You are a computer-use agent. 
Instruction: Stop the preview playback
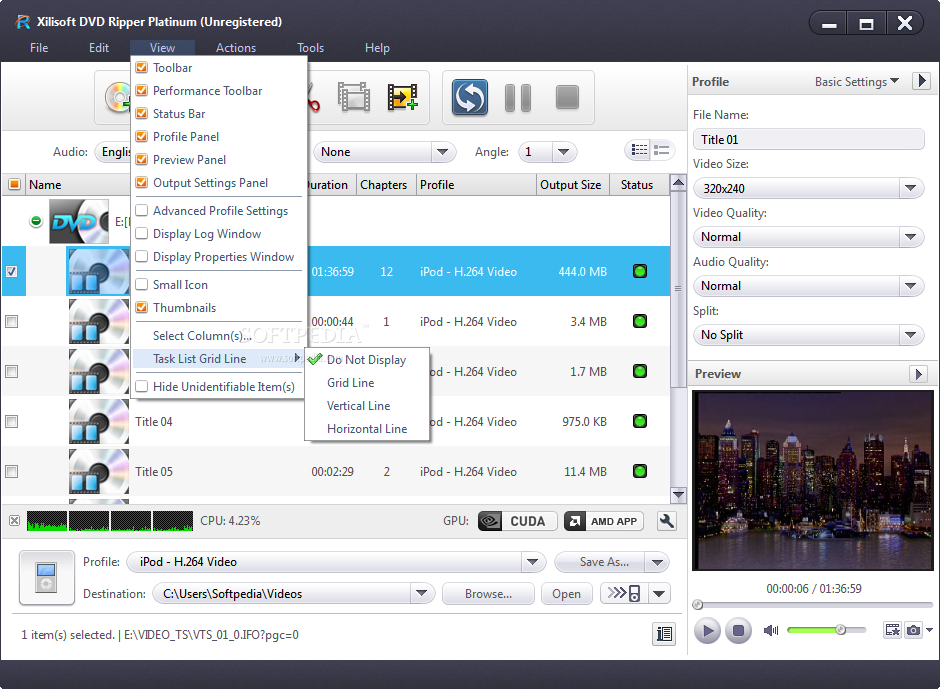click(x=739, y=630)
